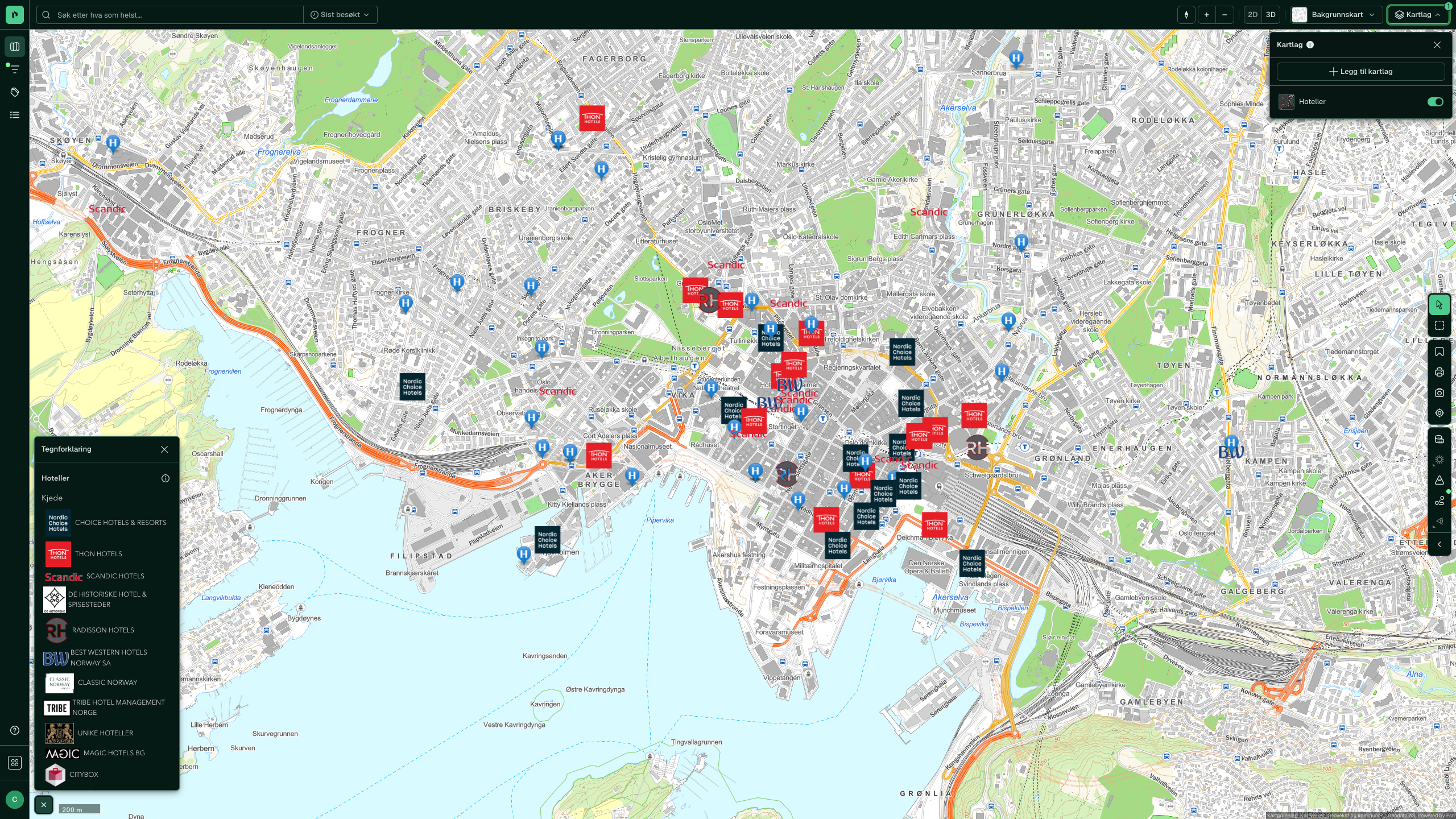The image size is (1456, 819).
Task: Open the elevation profile mountain tool
Action: (x=1440, y=480)
